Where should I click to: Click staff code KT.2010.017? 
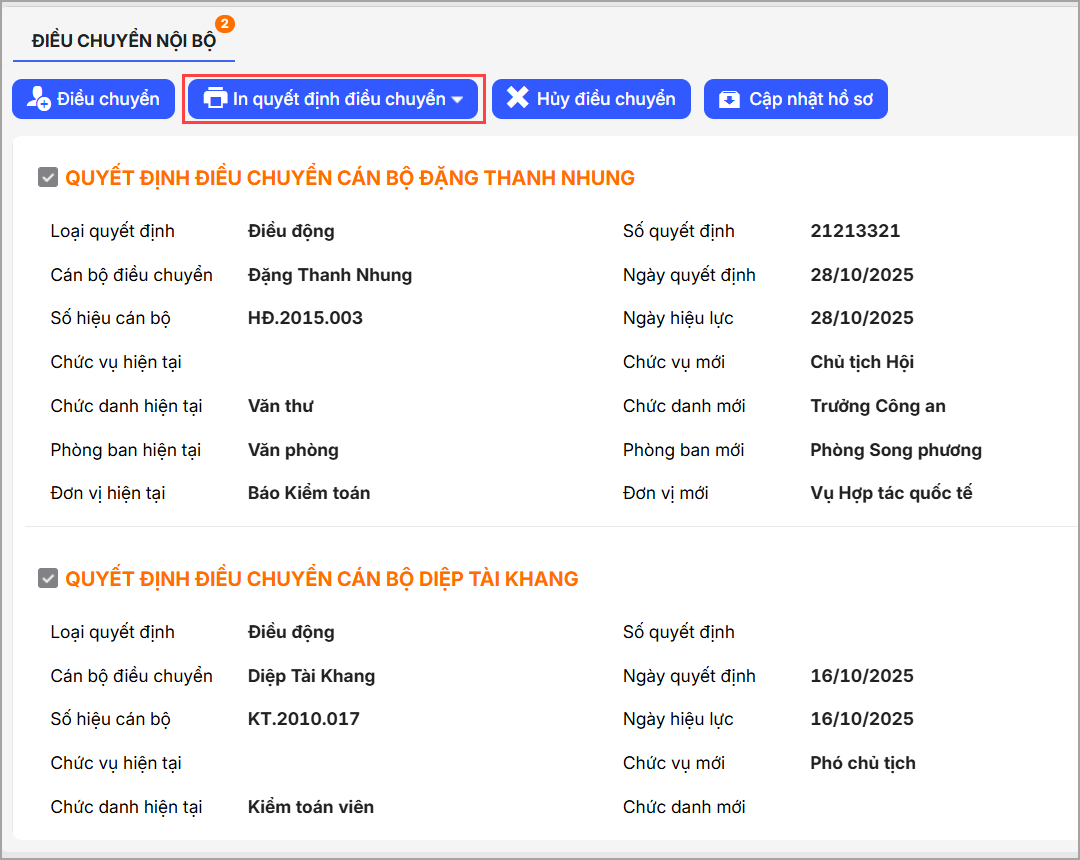click(303, 719)
